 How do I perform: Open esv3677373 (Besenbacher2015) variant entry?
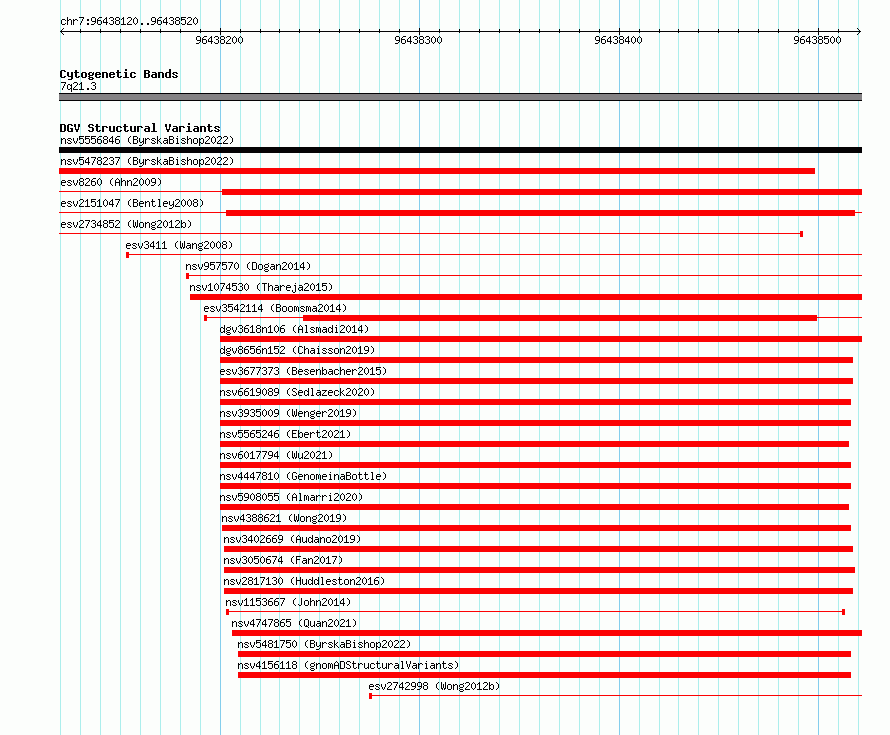click(303, 371)
